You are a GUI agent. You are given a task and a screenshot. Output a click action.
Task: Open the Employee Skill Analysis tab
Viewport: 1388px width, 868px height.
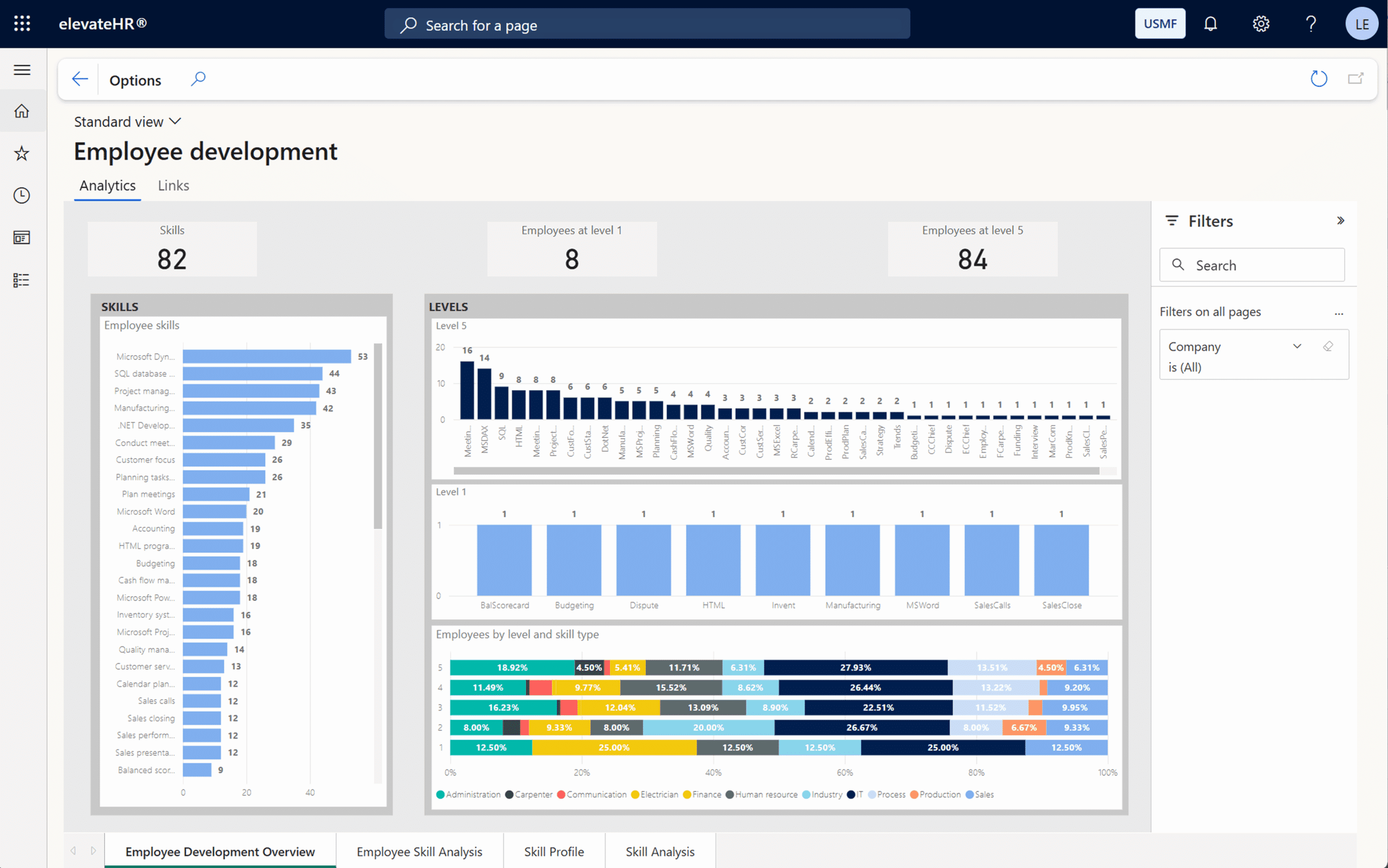(419, 851)
